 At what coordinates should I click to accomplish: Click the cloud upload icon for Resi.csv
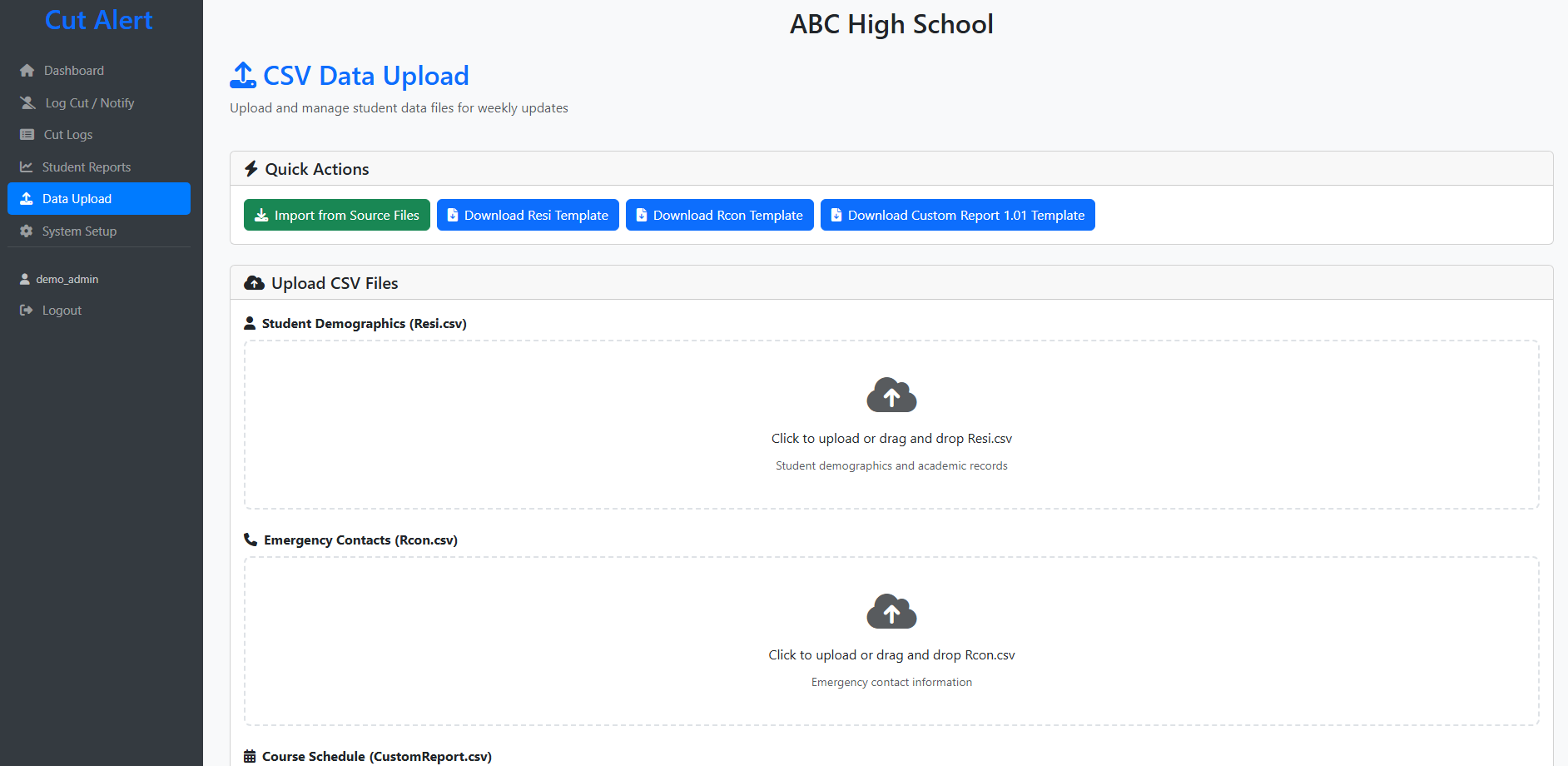click(891, 395)
